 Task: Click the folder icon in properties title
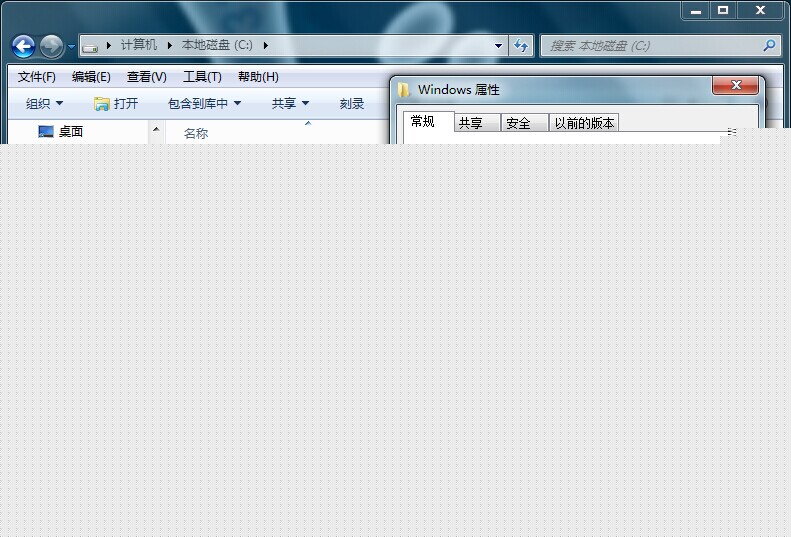[404, 90]
